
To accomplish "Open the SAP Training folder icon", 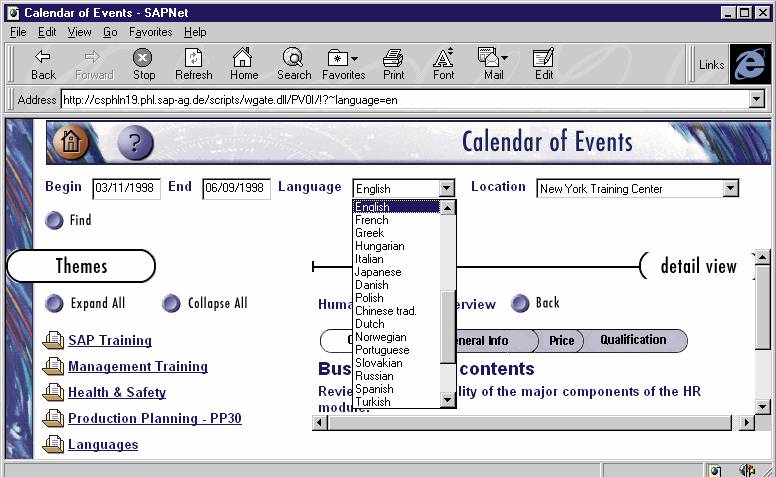I will click(x=53, y=341).
